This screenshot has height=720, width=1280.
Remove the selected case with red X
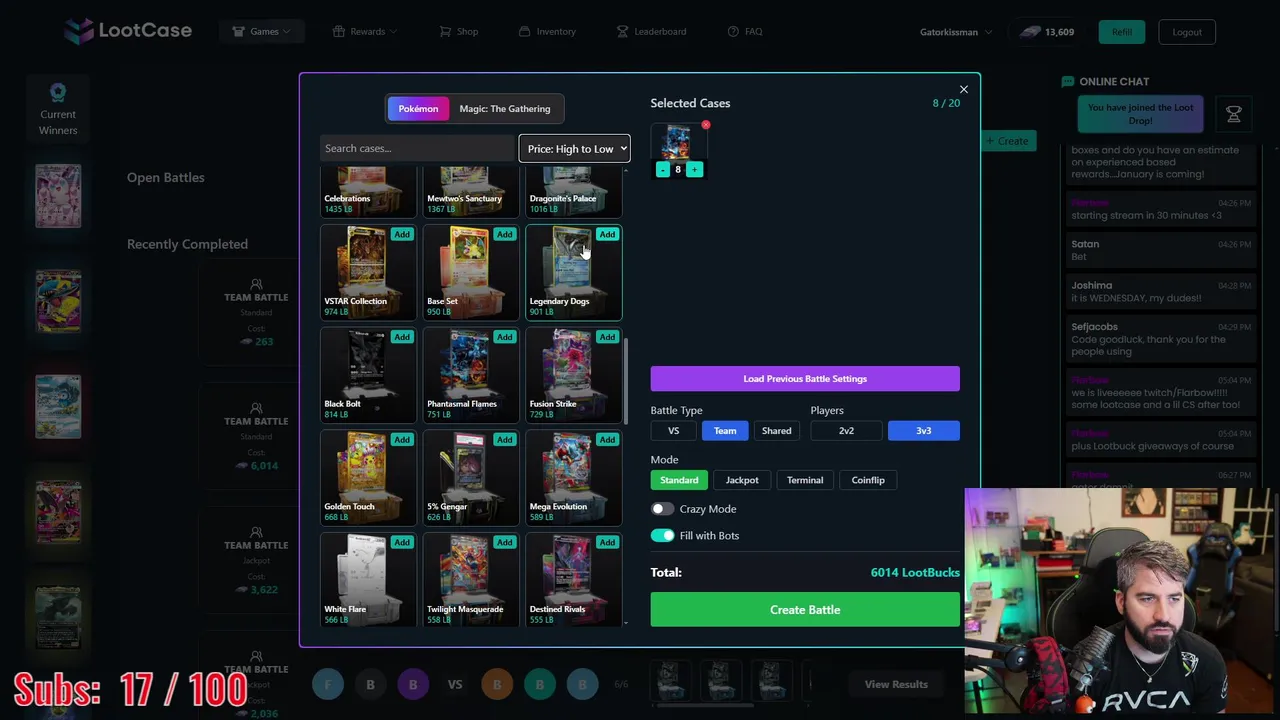point(706,125)
